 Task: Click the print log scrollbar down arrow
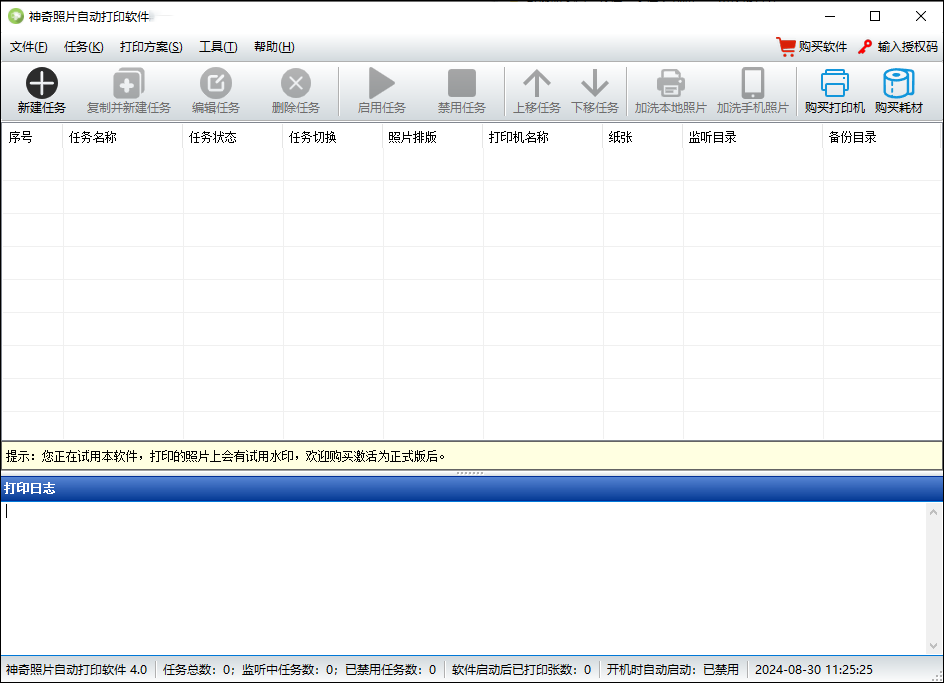(933, 646)
